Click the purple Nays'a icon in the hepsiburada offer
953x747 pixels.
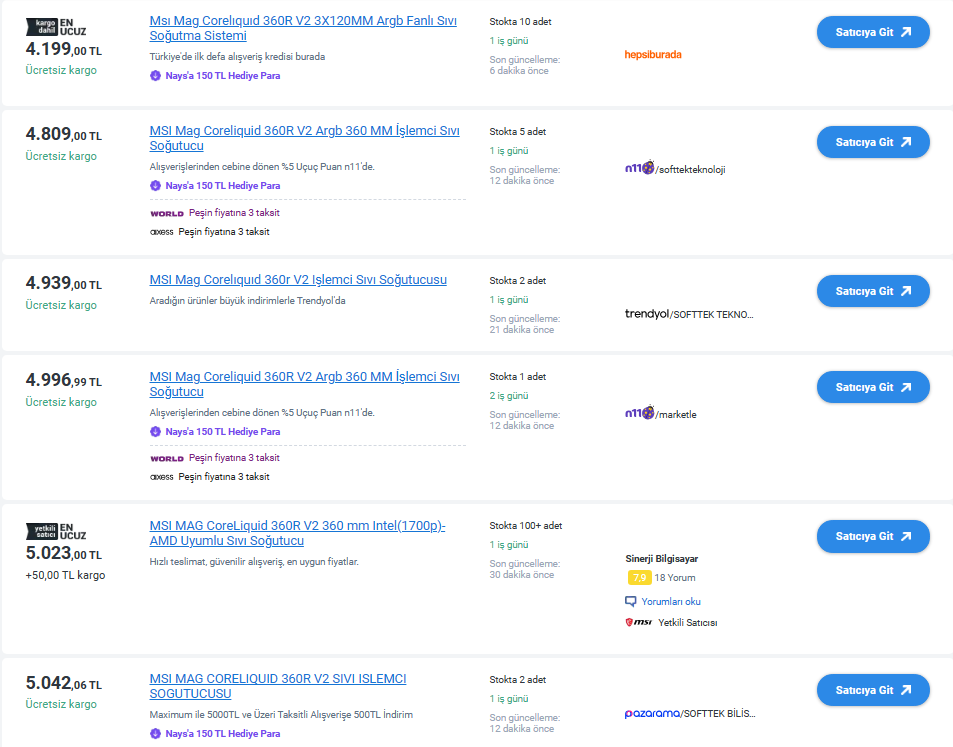coord(155,75)
